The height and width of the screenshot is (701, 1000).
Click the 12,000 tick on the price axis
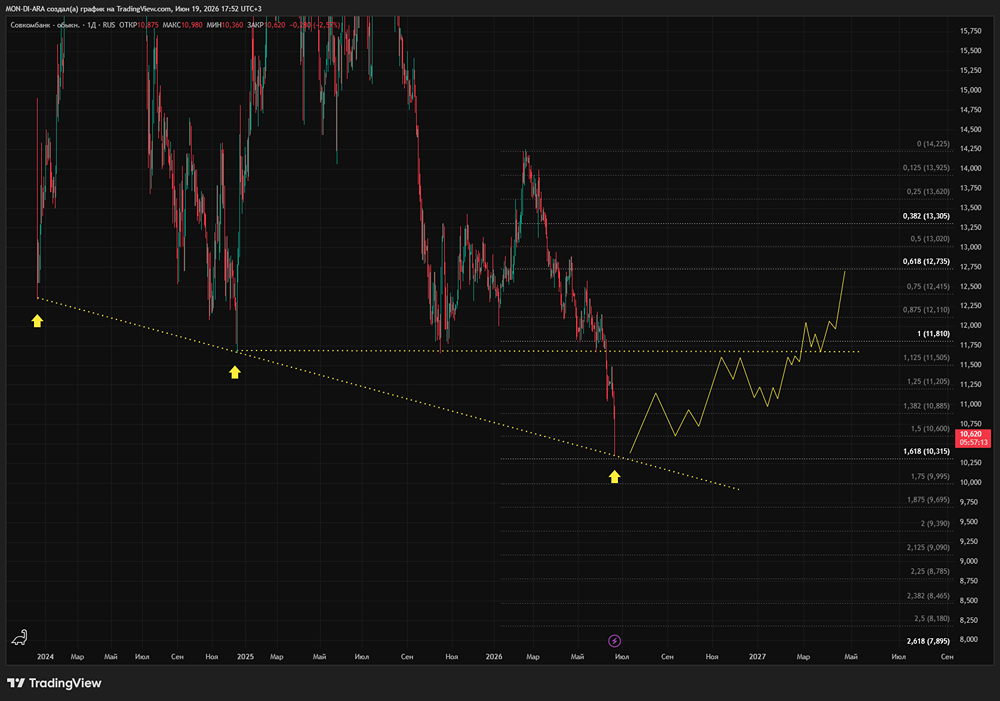tap(971, 325)
